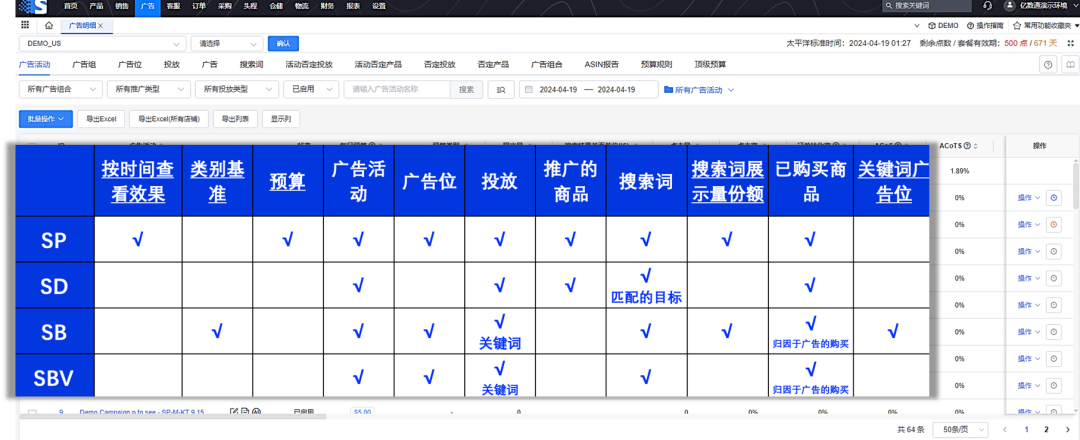Open the 操作指南 help guide
Screen dimensions: 1080x440
click(985, 25)
